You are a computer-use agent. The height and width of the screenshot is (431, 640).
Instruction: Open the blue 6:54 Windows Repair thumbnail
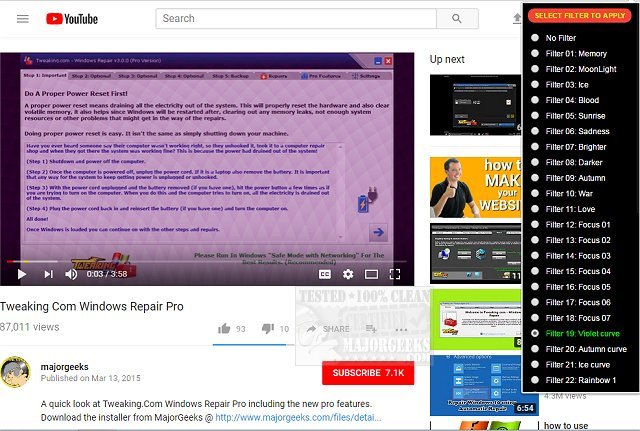point(484,385)
